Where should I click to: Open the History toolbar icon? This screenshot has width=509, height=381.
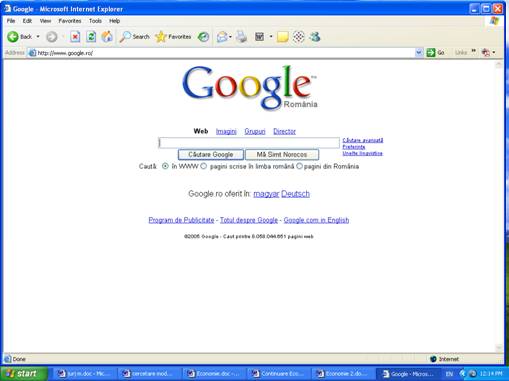pos(203,37)
